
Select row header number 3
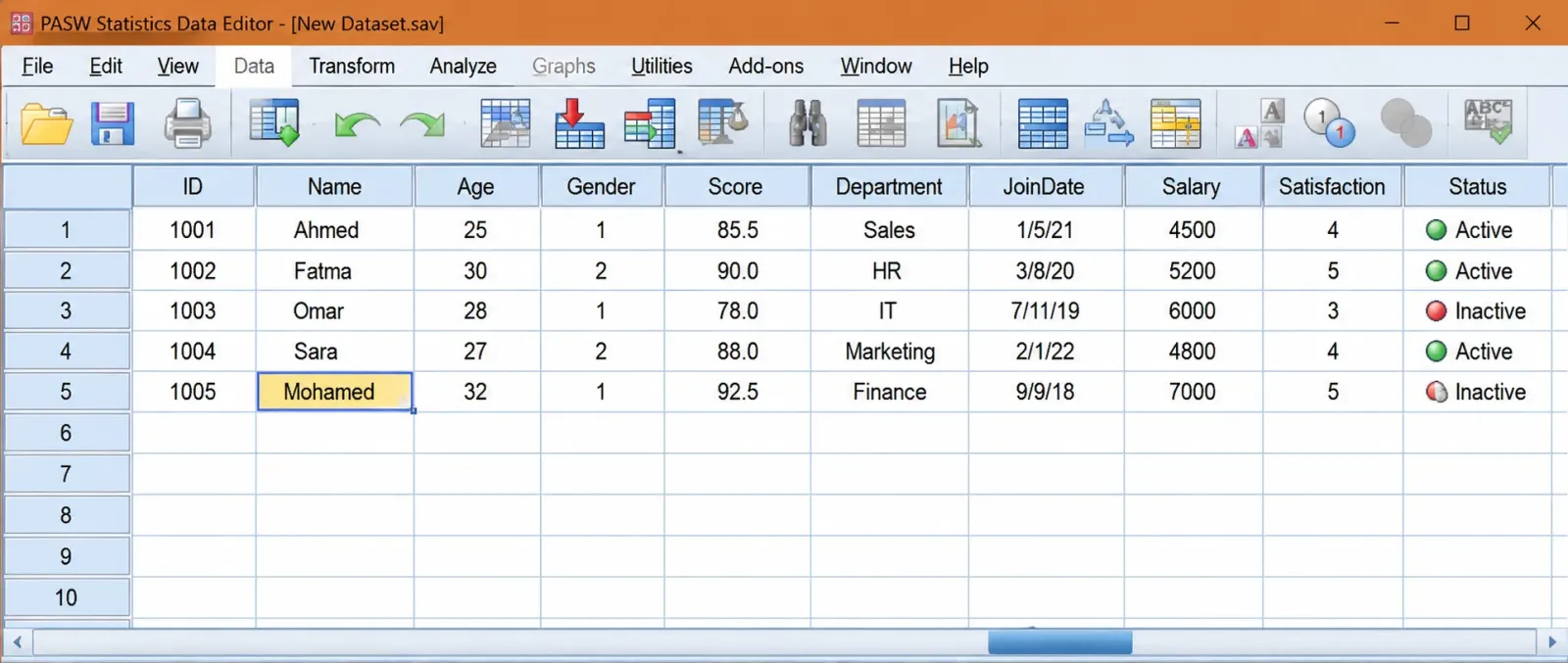67,310
